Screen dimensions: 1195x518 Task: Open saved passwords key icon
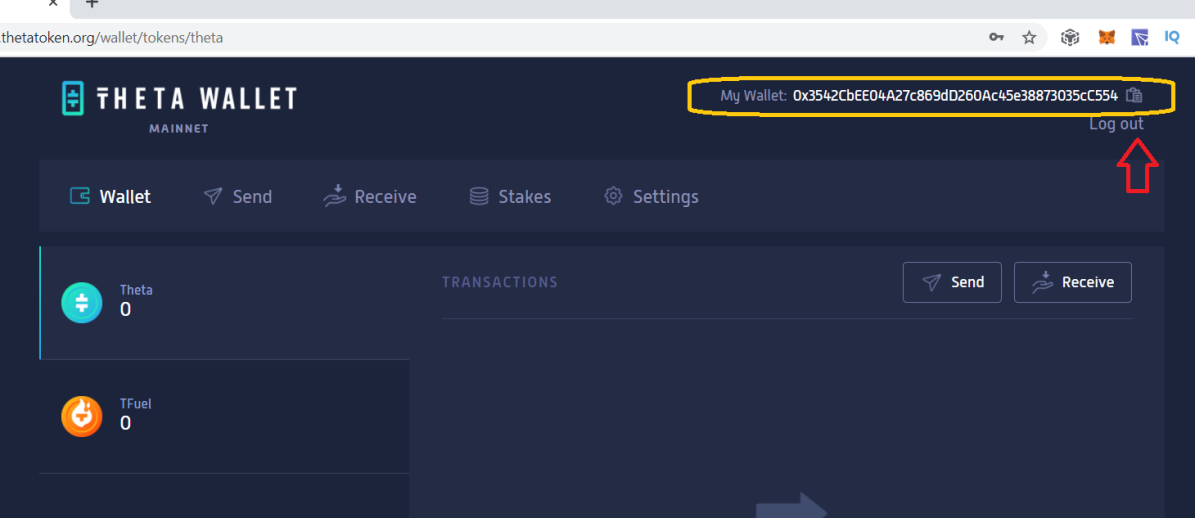[x=996, y=37]
